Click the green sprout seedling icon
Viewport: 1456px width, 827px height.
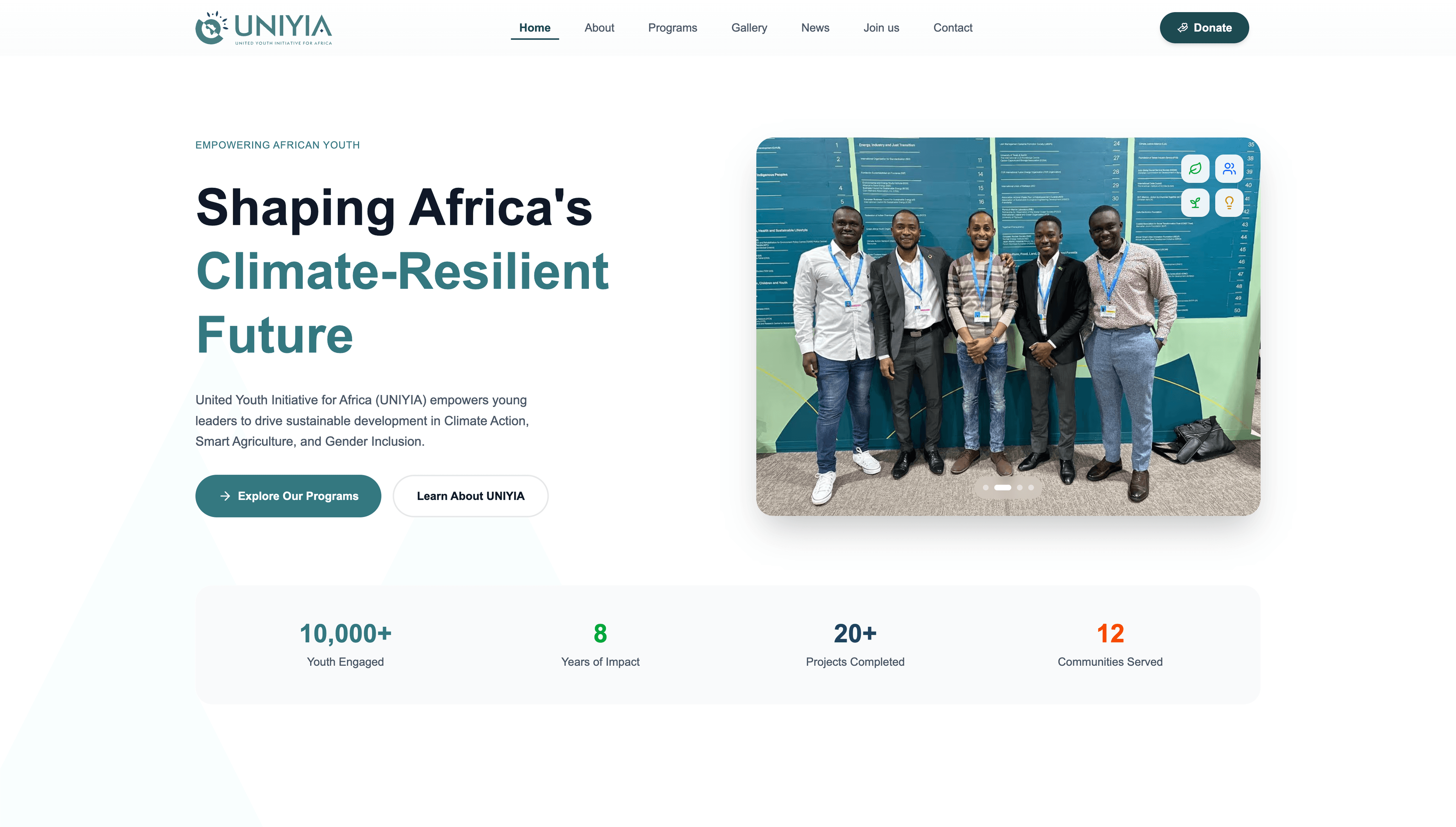[1195, 203]
